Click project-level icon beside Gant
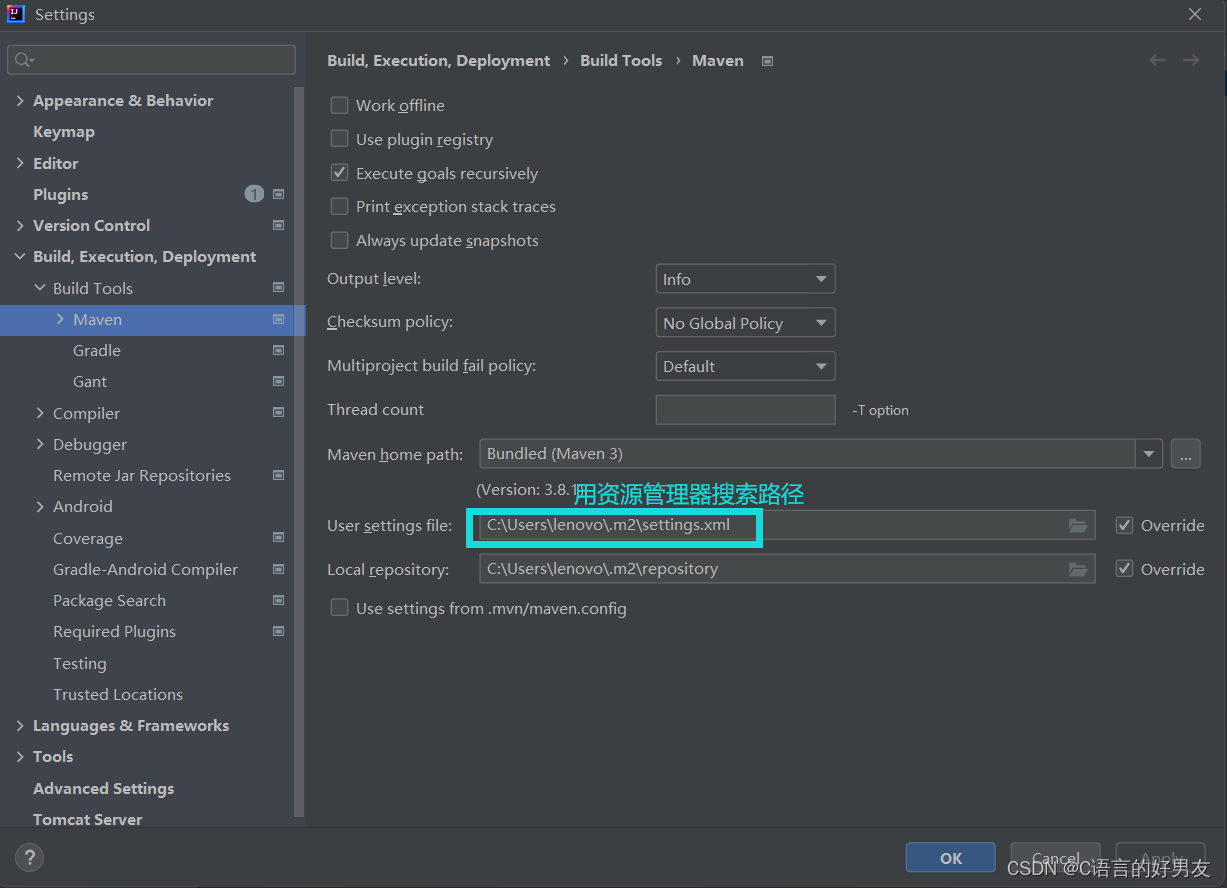This screenshot has width=1227, height=888. [x=279, y=381]
